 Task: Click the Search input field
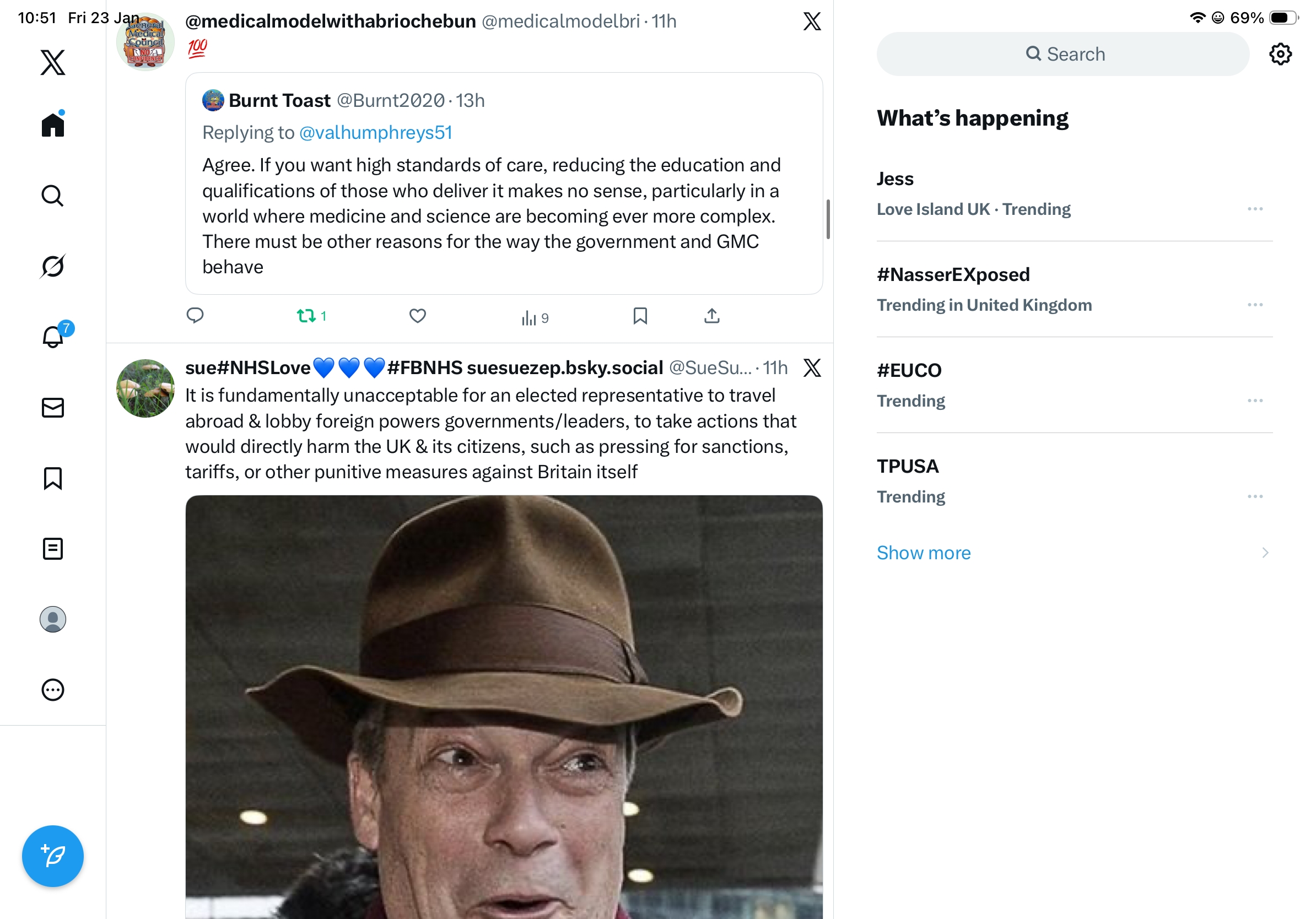pos(1062,55)
